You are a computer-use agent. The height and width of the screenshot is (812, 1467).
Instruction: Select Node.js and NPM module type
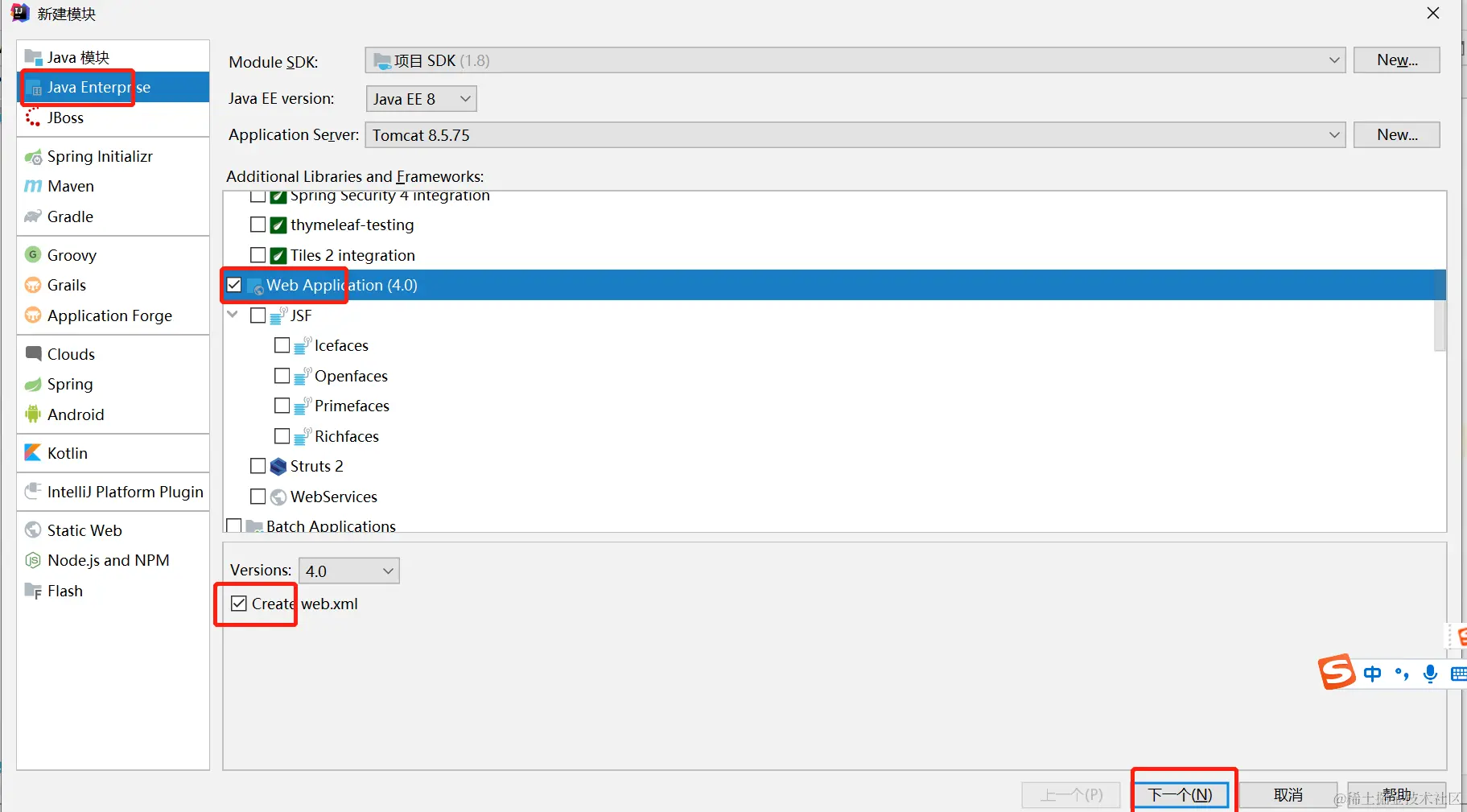[113, 561]
